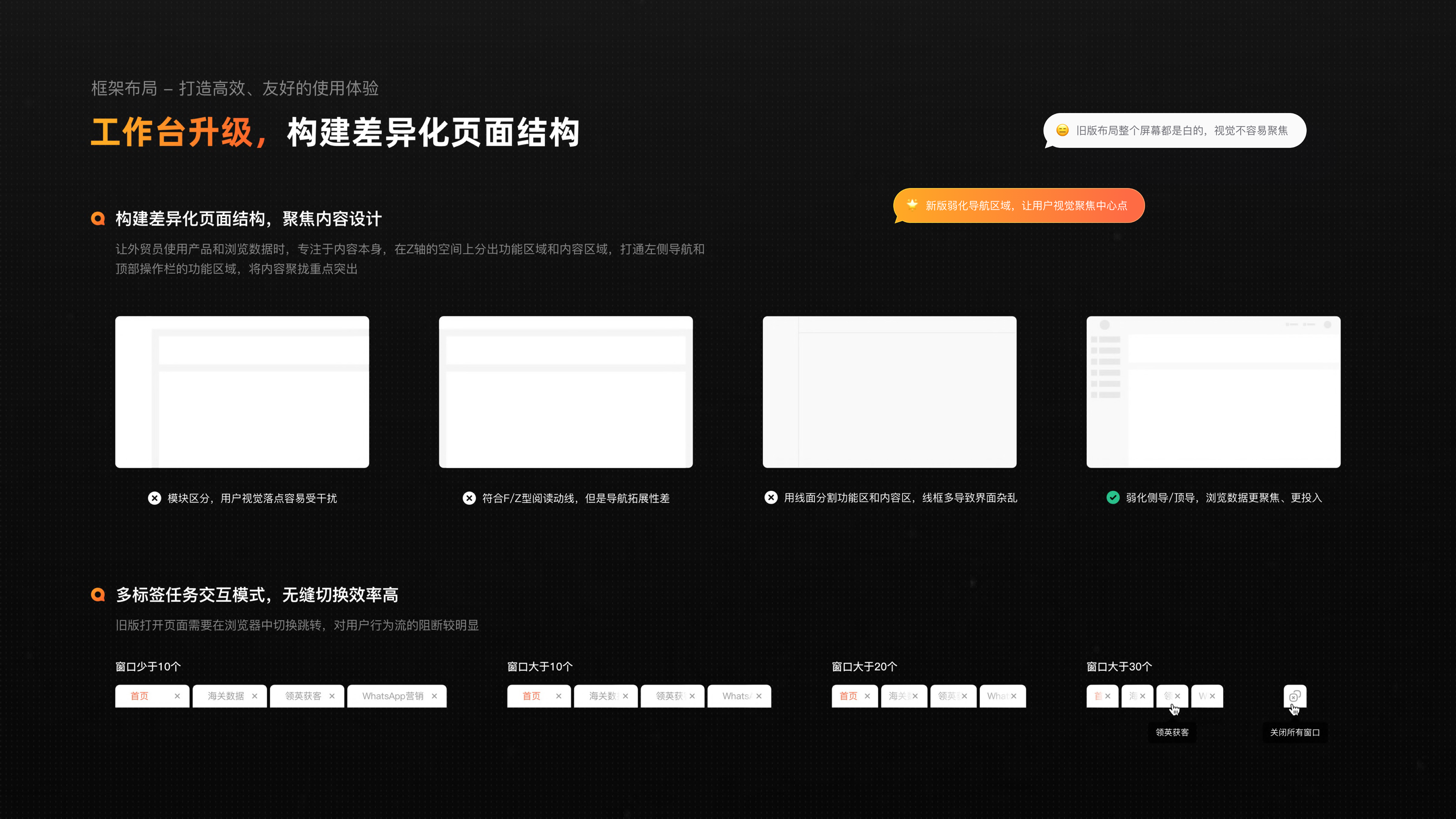
Task: Close the 海关 tab under 窗口大于20个
Action: point(916,696)
